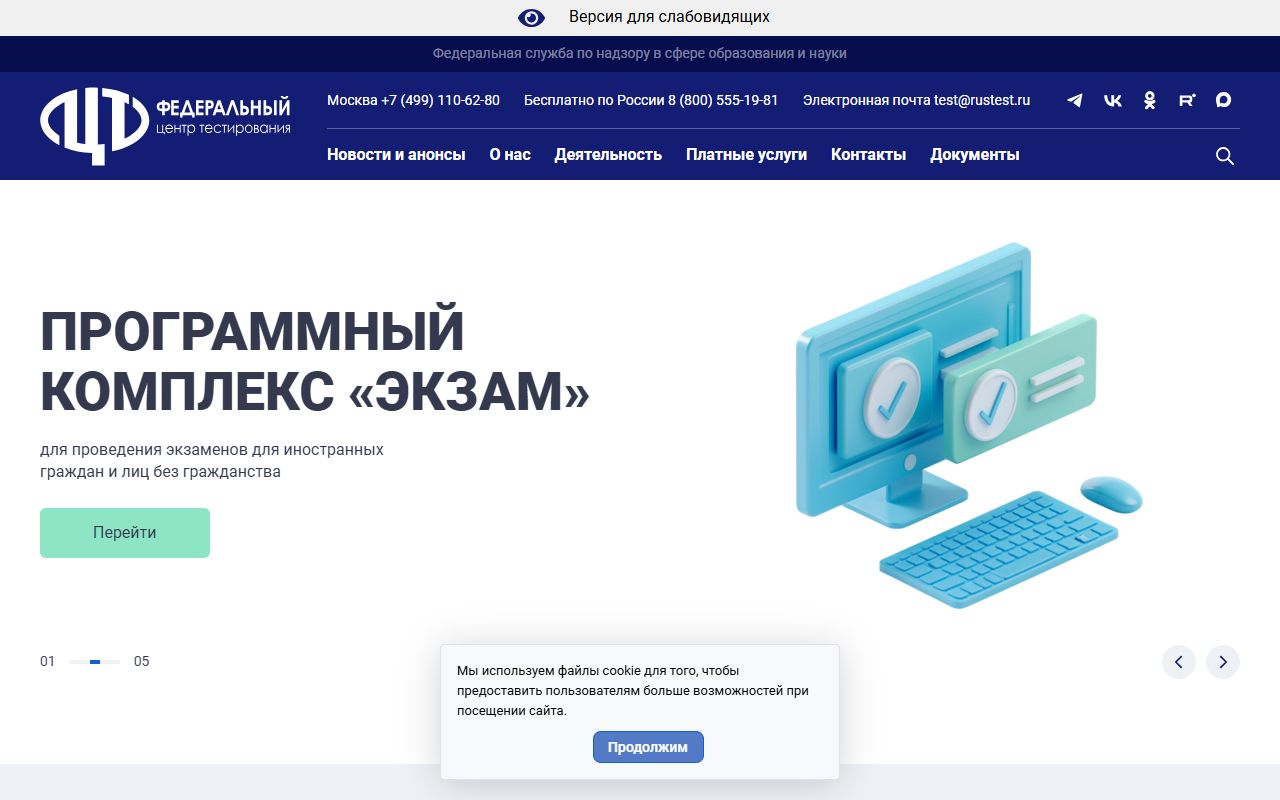Accept cookies with the Продолжим button
Screen dimensions: 1280x800
point(648,747)
